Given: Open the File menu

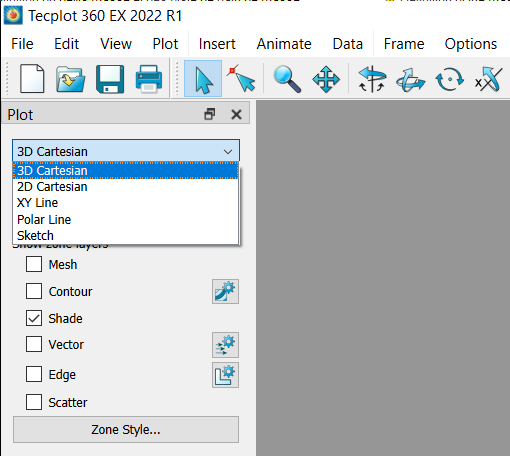Looking at the screenshot, I should (x=22, y=44).
